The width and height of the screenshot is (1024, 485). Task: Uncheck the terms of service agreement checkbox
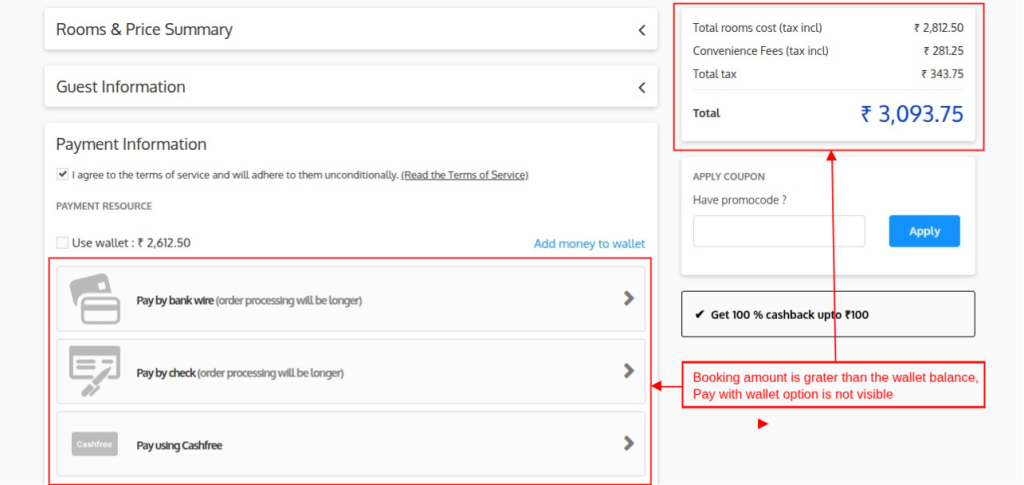point(63,174)
